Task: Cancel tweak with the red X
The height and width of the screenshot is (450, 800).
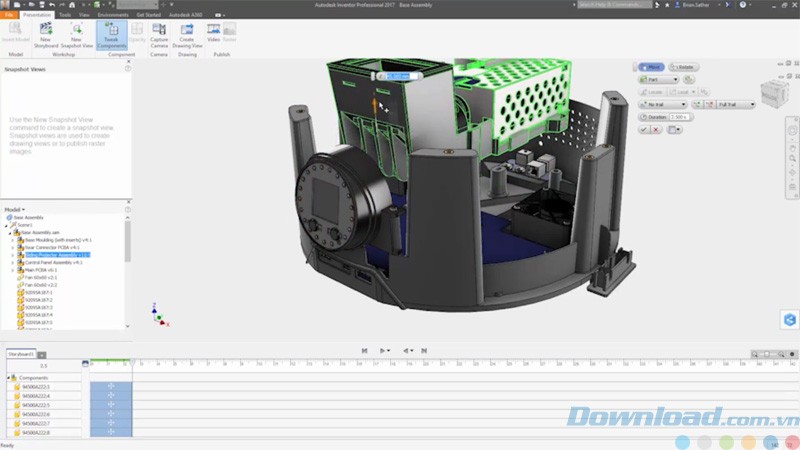Action: click(x=655, y=129)
